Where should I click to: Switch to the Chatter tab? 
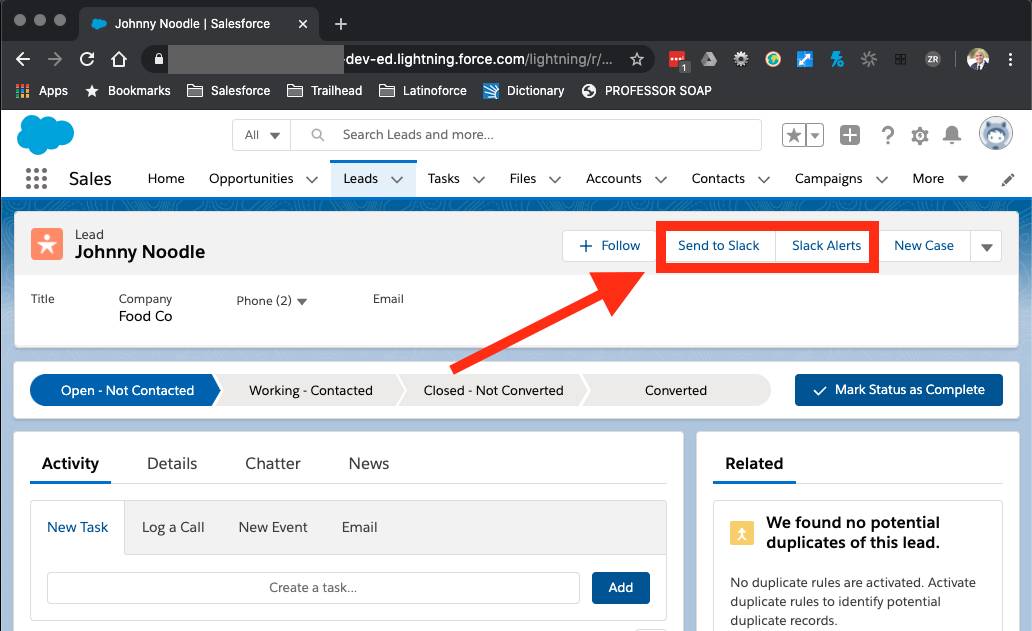[x=272, y=464]
